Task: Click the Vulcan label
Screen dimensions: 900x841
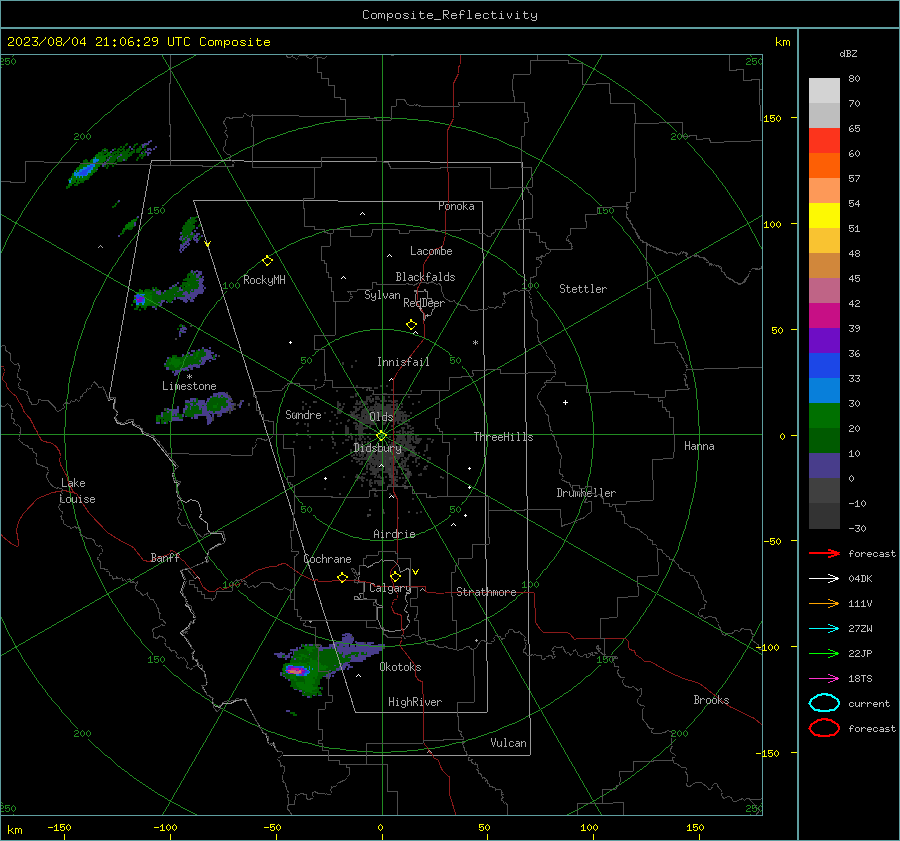Action: 508,743
